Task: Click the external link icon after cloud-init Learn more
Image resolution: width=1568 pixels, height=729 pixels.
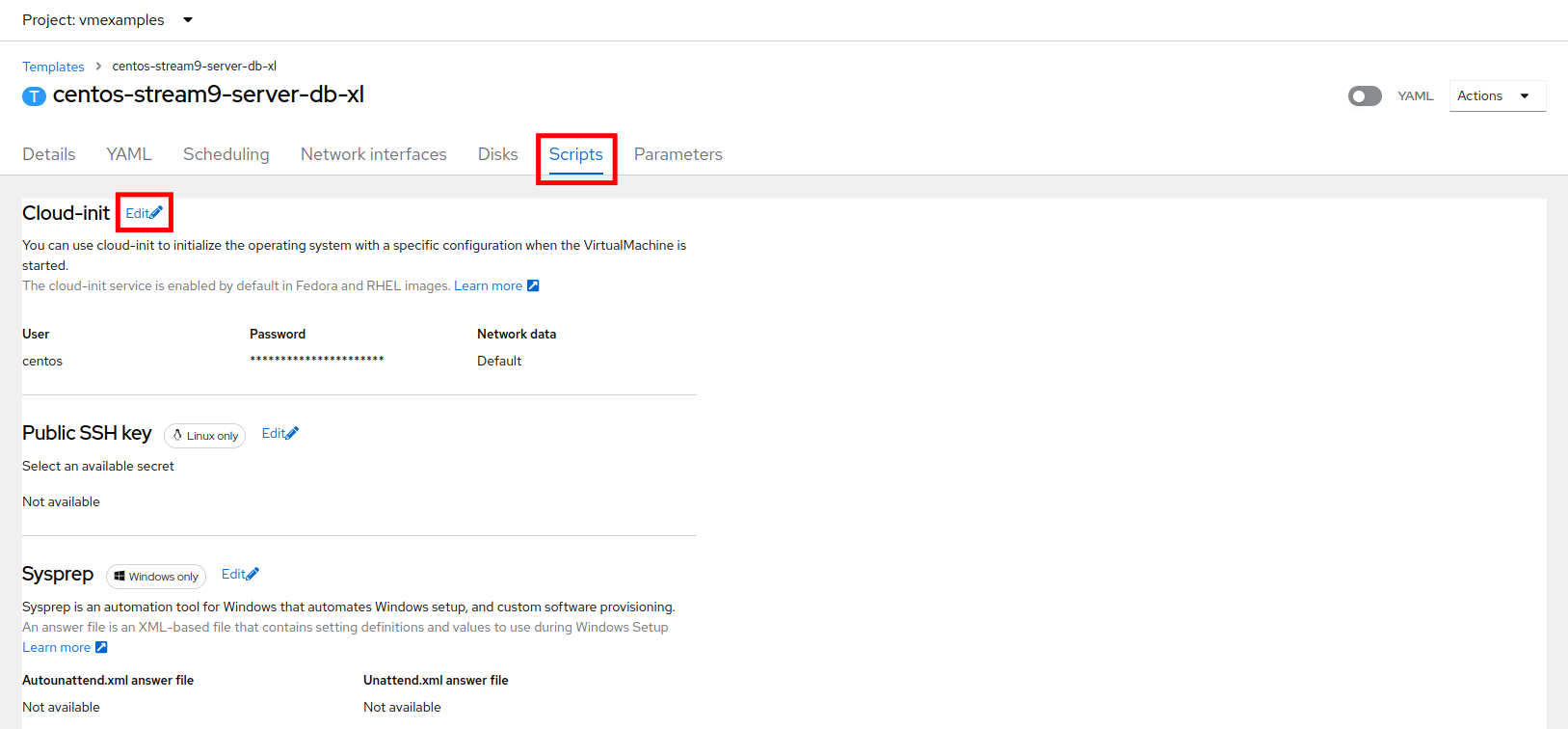Action: click(x=533, y=286)
